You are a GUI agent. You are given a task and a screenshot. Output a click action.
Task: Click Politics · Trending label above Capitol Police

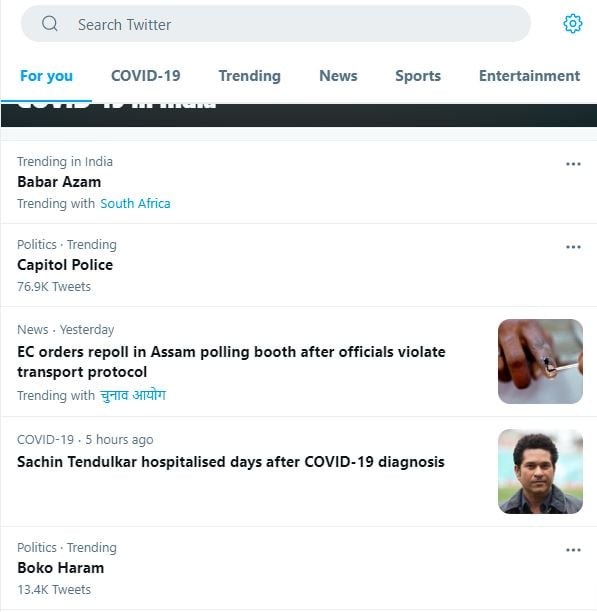pos(67,245)
